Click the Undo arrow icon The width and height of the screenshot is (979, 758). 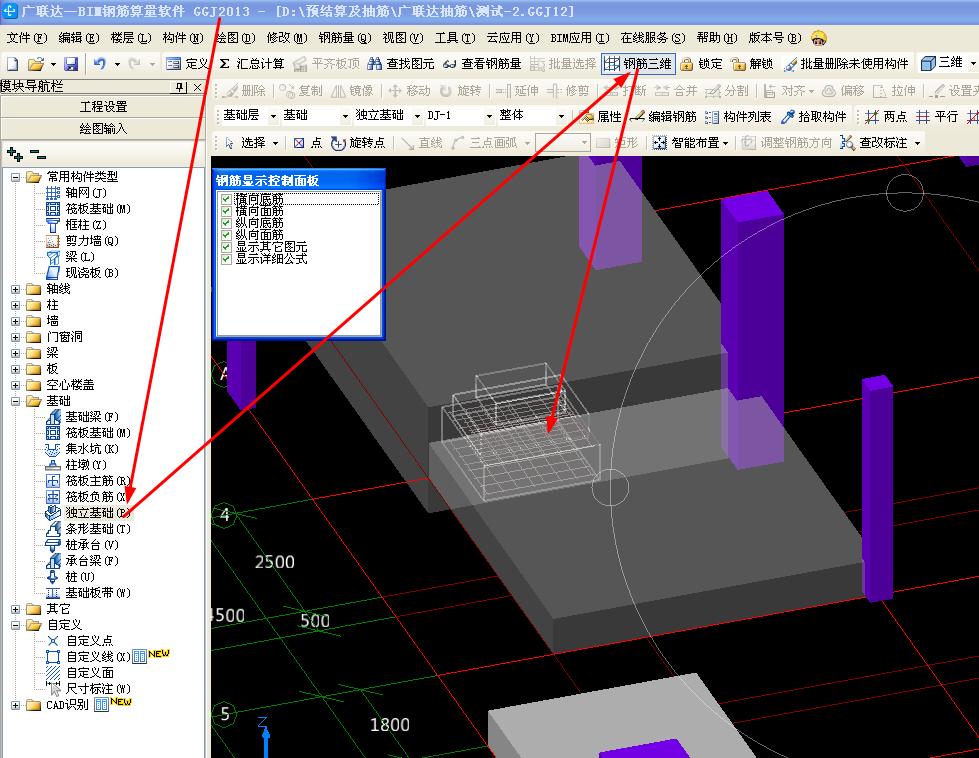click(x=99, y=64)
